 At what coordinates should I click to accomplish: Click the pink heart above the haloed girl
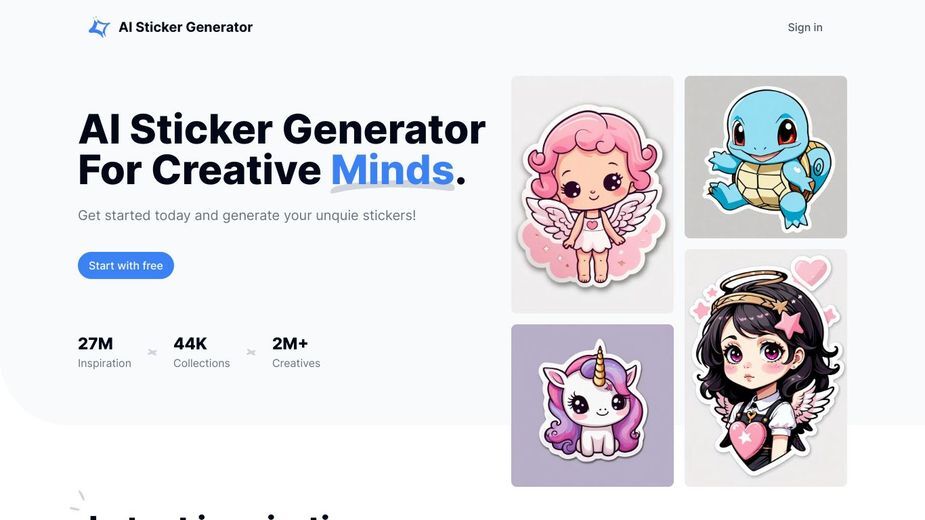[811, 272]
